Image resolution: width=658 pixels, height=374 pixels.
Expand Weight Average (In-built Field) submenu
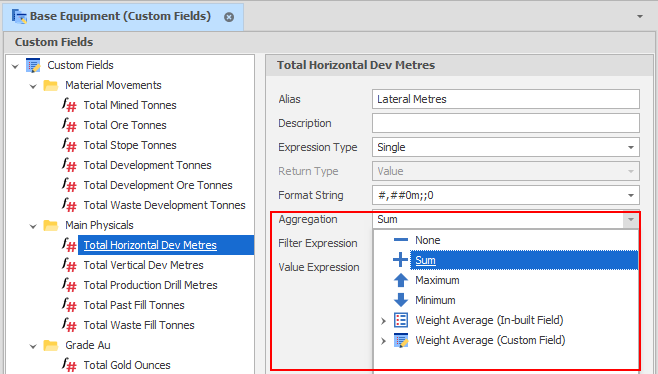click(383, 321)
